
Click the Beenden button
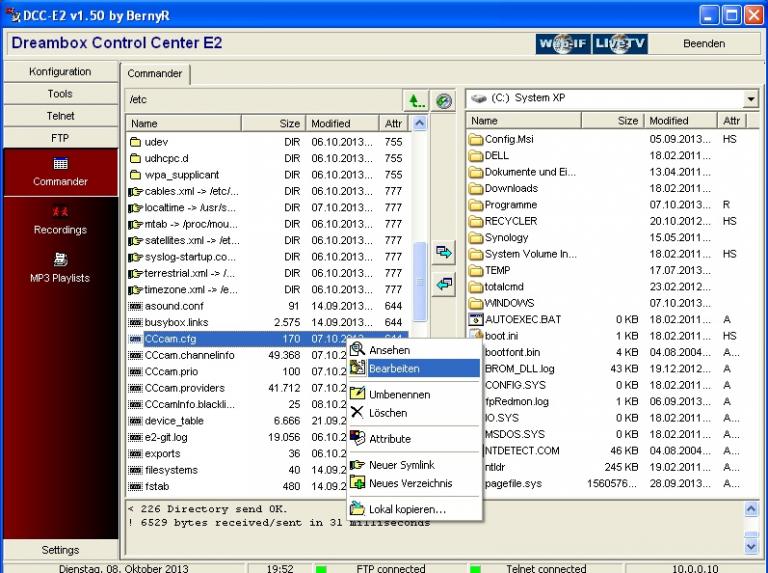coord(704,44)
